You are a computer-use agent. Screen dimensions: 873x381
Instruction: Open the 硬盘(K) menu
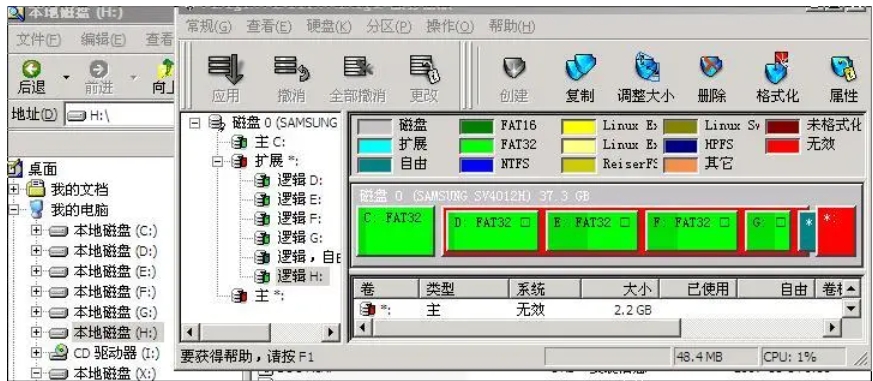tap(329, 26)
